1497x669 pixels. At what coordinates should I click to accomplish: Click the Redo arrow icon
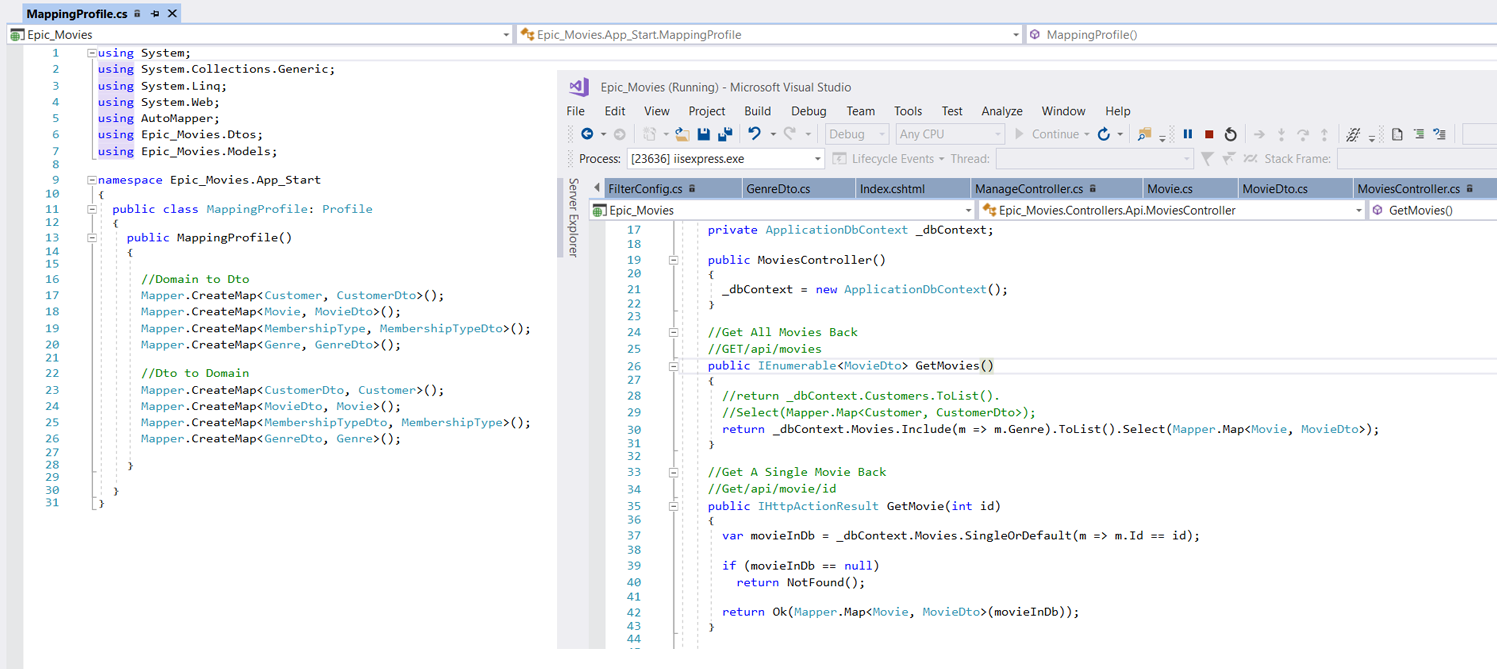(x=790, y=134)
